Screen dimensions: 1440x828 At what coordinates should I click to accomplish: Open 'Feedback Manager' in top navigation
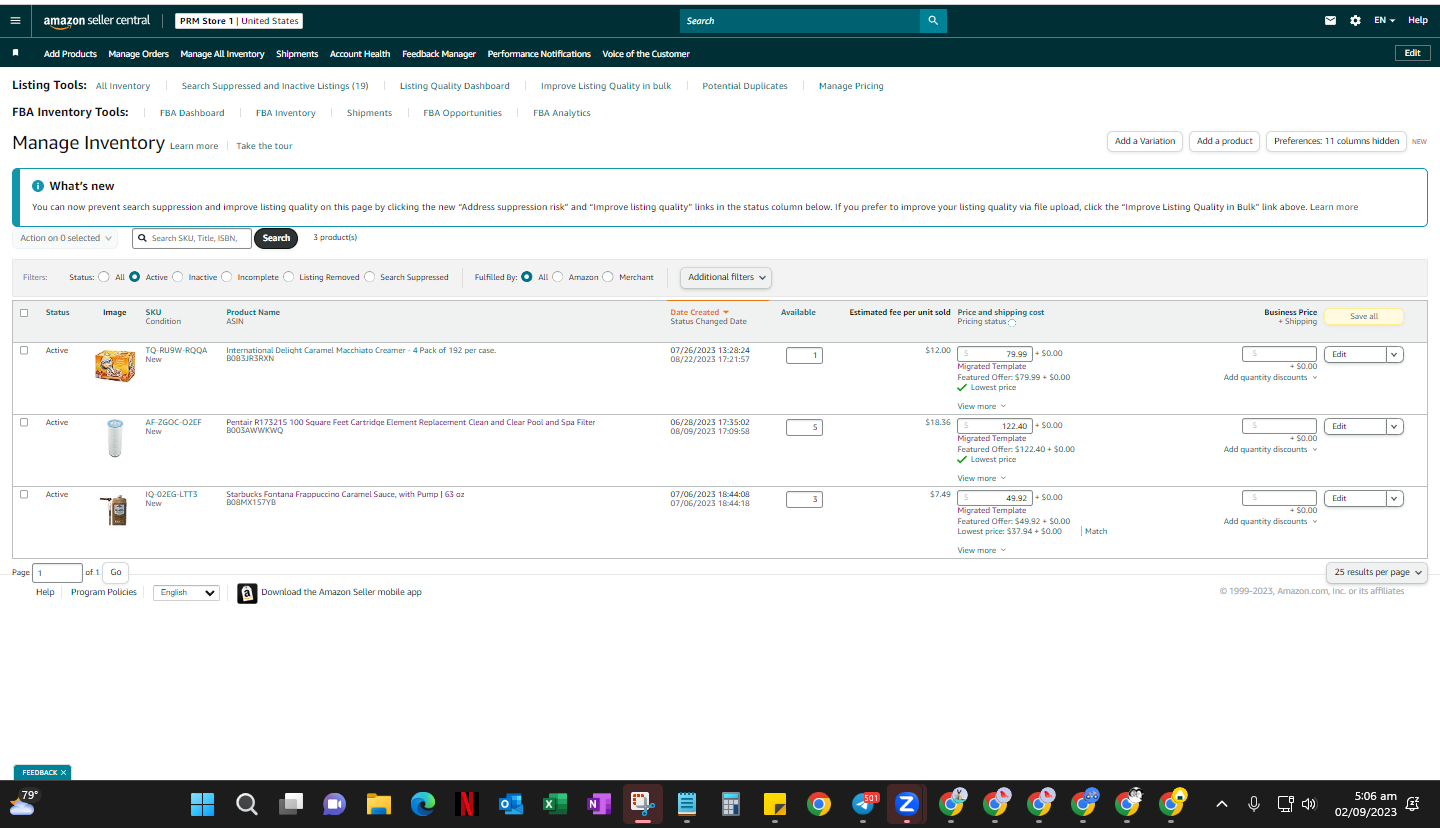(439, 54)
